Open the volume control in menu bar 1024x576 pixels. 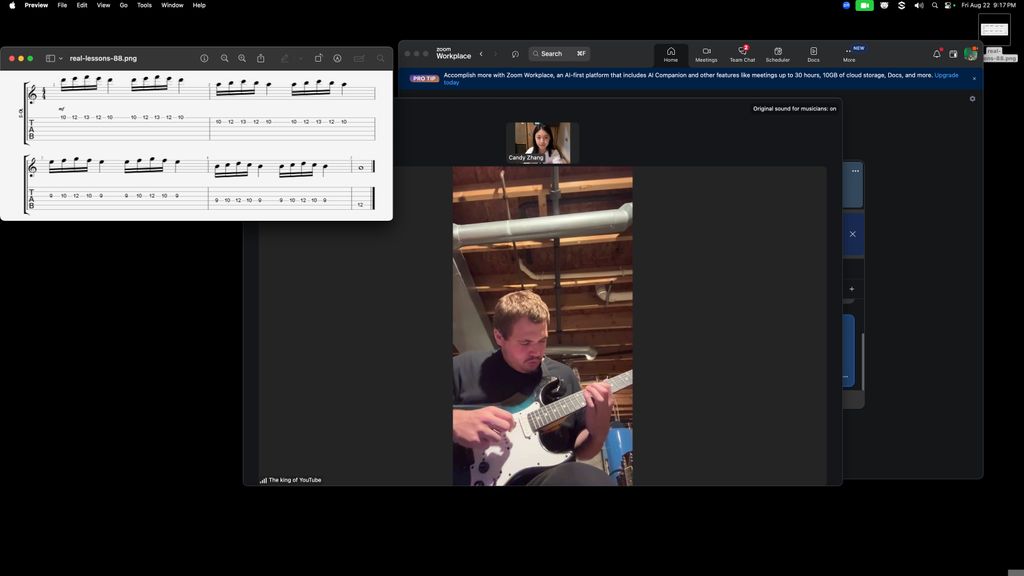click(918, 5)
